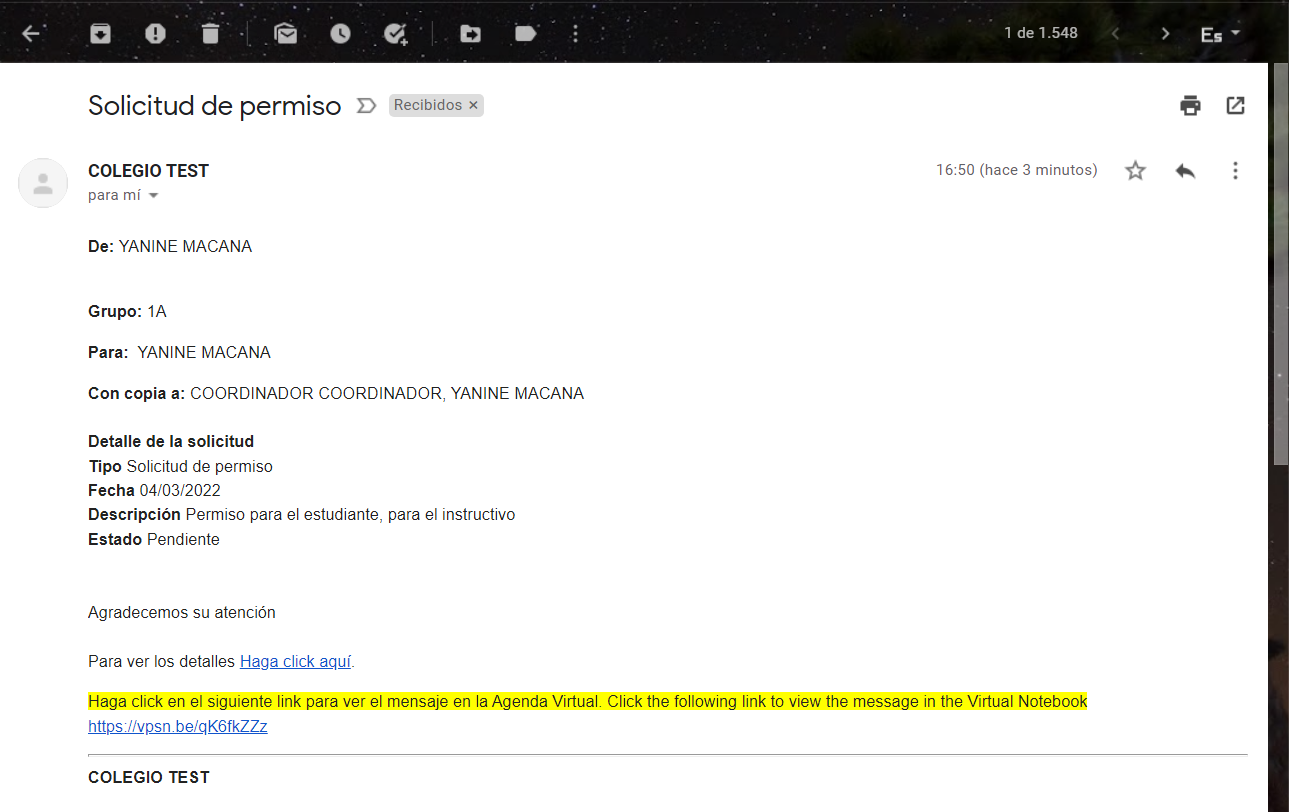Image resolution: width=1289 pixels, height=812 pixels.
Task: Click the '16:50 (hace 3 minutos)' timestamp
Action: pos(1016,170)
